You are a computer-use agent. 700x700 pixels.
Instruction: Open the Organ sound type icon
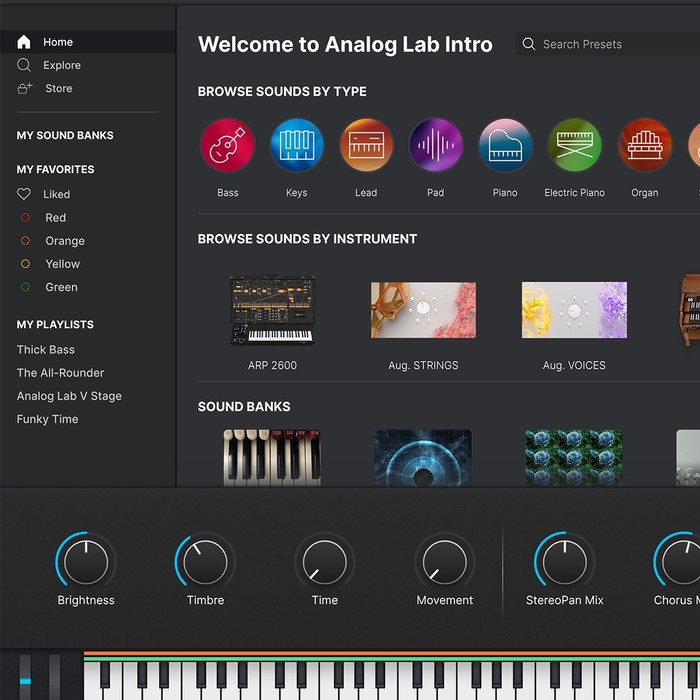click(644, 145)
